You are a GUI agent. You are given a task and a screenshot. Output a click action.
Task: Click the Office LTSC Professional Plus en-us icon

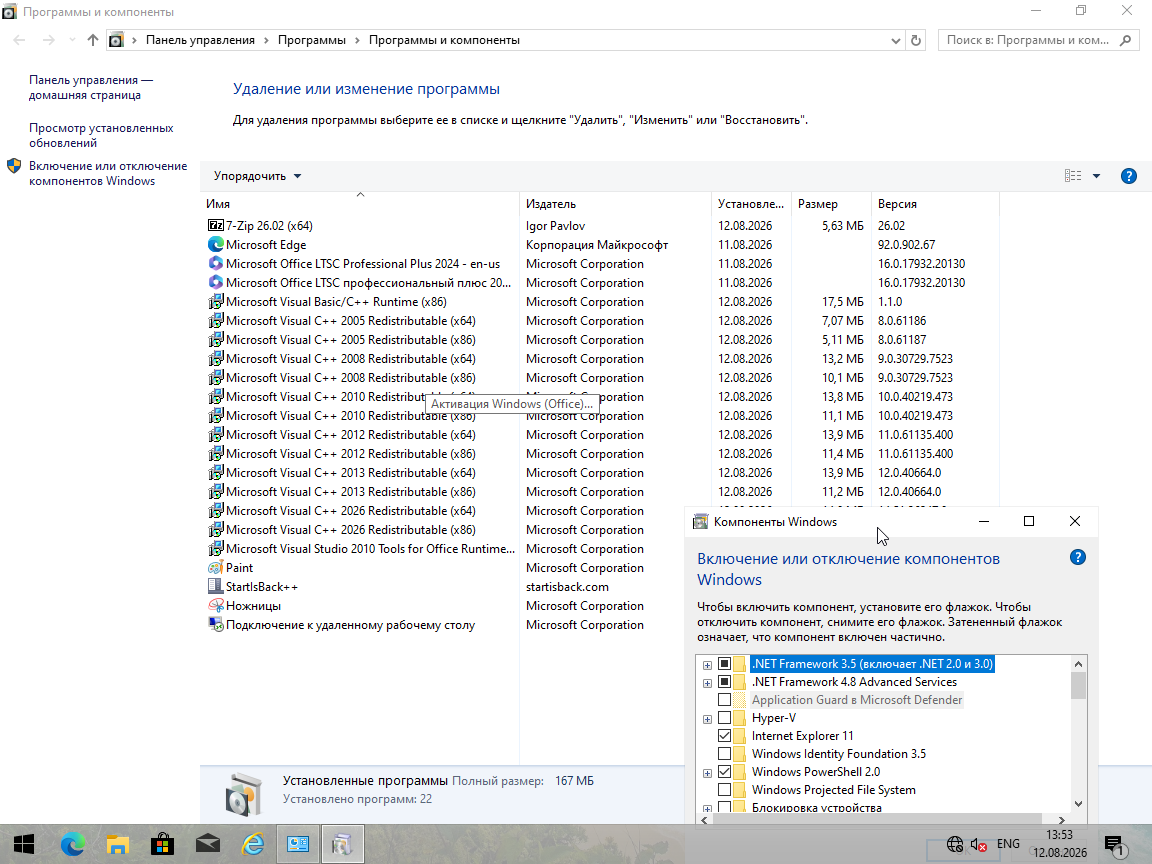pos(215,264)
